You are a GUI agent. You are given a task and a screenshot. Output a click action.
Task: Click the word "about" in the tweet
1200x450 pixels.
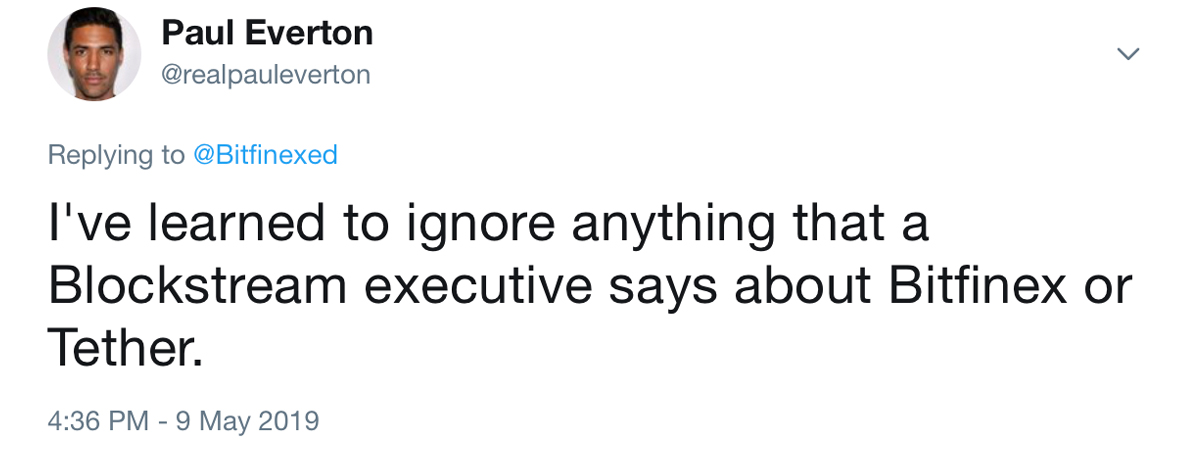(802, 288)
